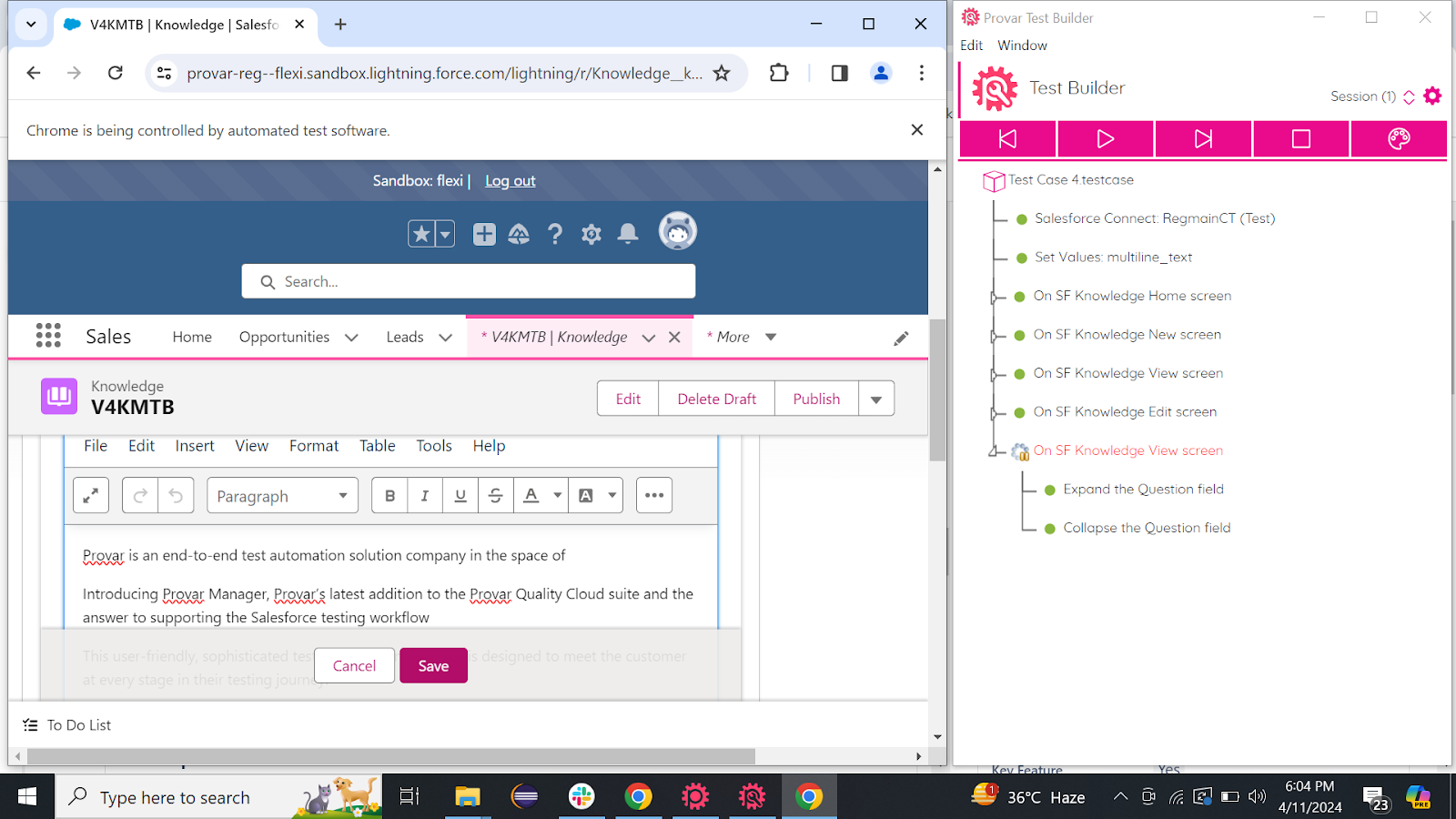Open the text color dropdown arrow

click(558, 495)
